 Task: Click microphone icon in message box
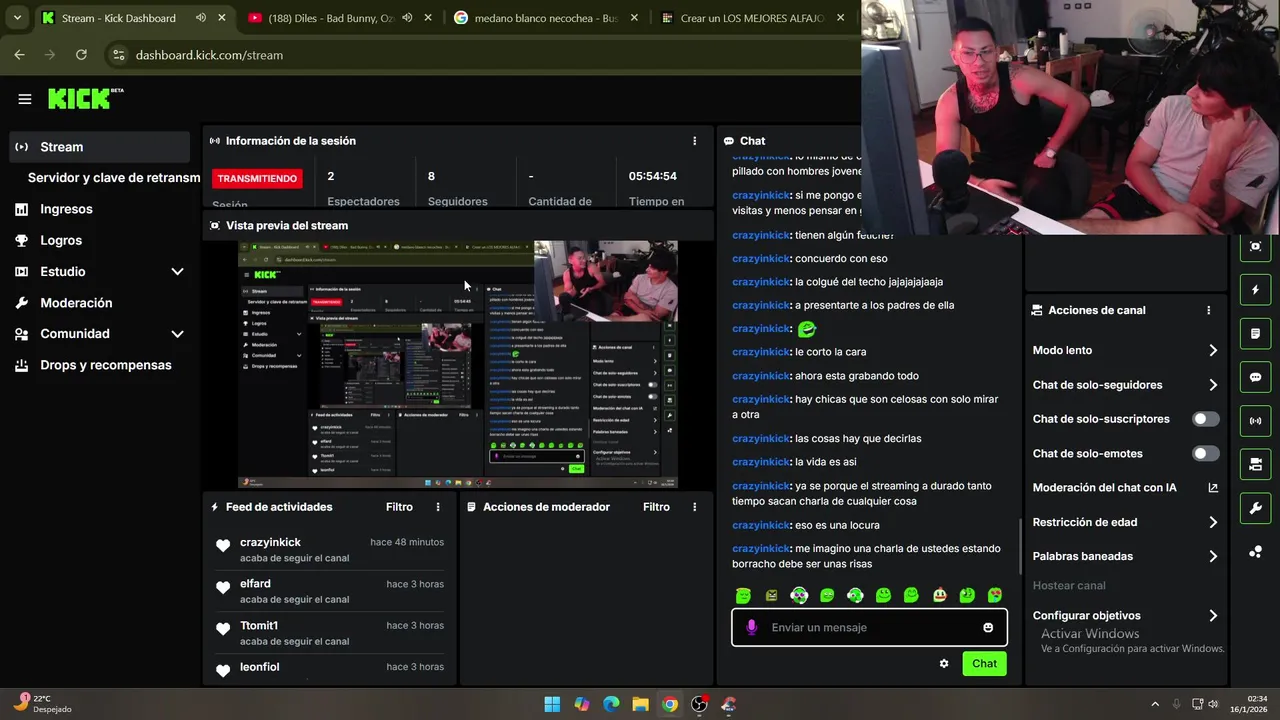click(752, 627)
